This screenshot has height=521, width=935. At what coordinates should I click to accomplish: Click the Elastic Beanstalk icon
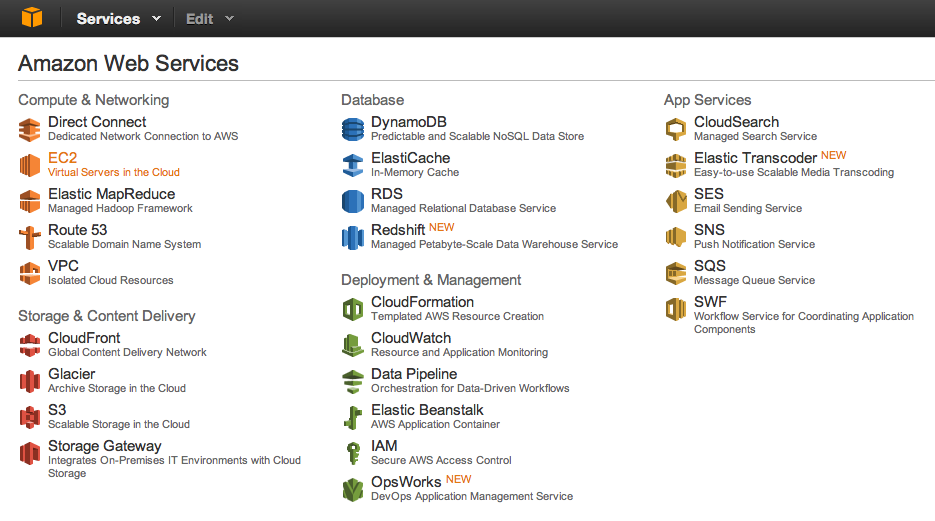[353, 417]
